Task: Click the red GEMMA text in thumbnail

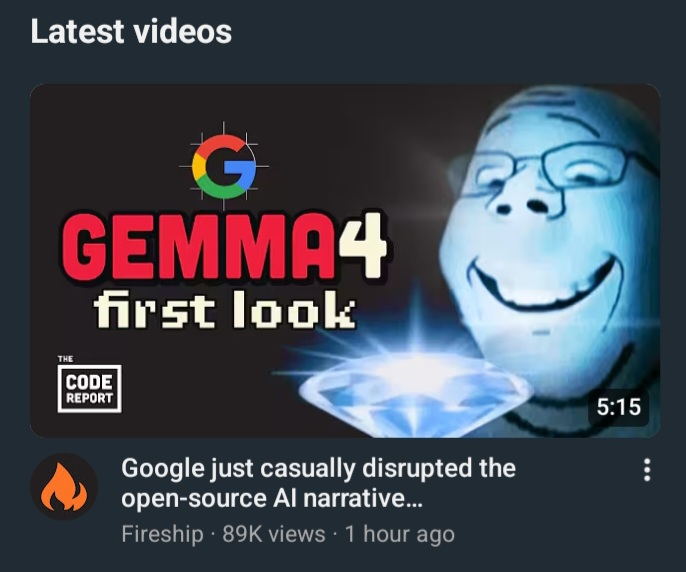Action: [197, 248]
